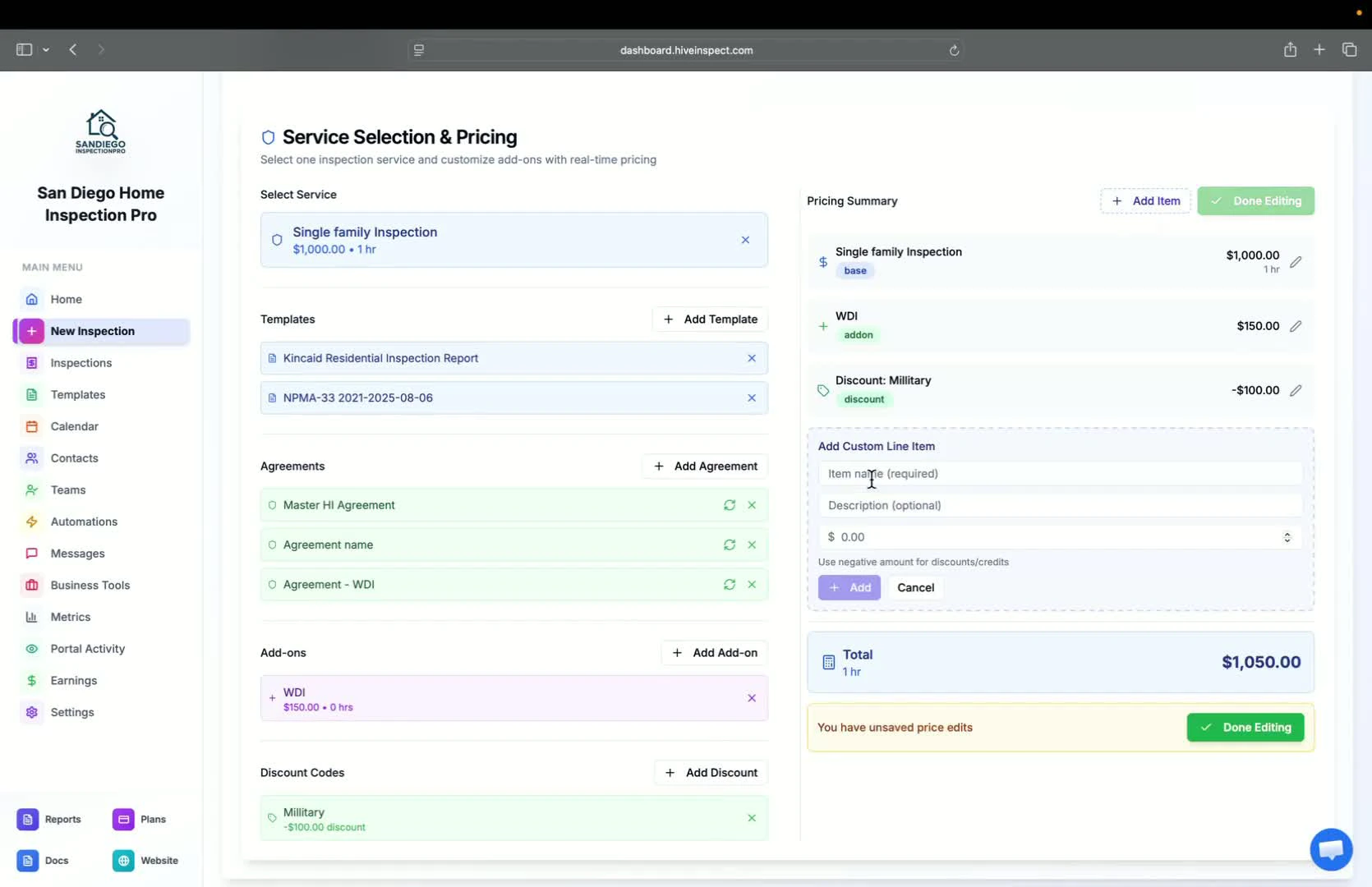Open Docs shortcut

[x=43, y=861]
